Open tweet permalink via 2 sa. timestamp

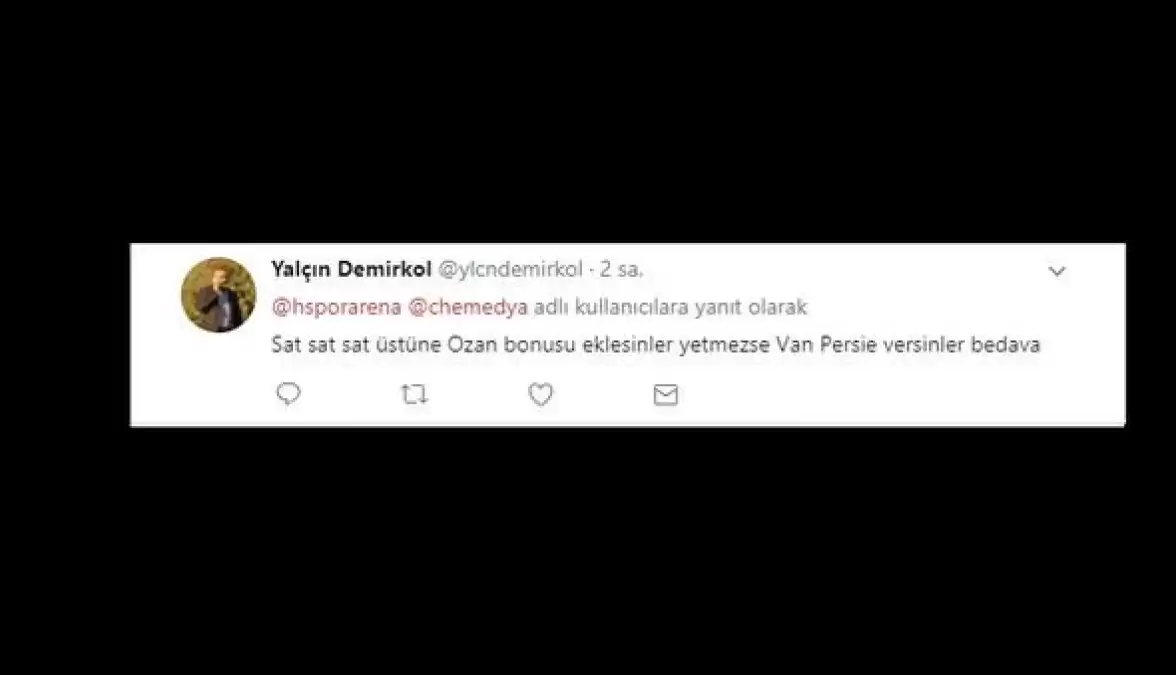coord(621,269)
